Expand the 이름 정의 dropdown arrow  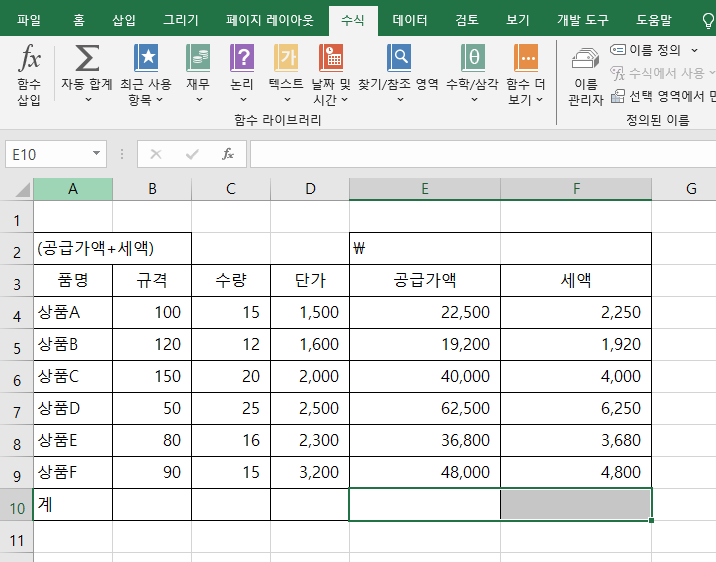pyautogui.click(x=695, y=50)
